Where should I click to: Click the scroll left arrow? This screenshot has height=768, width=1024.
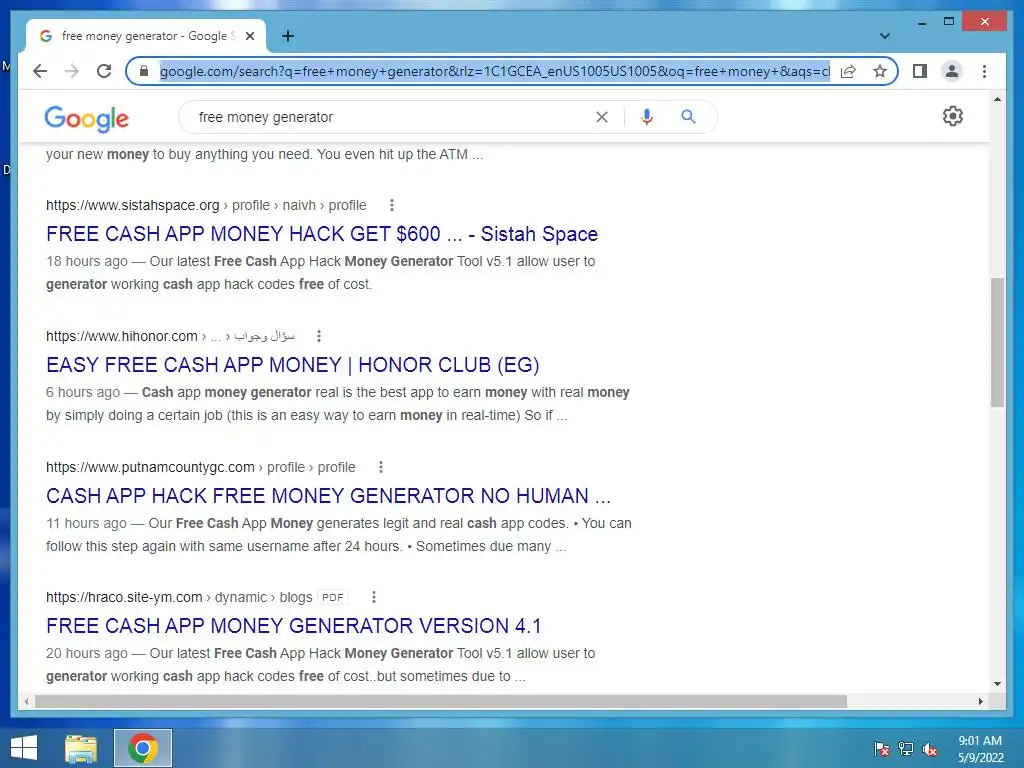pyautogui.click(x=26, y=701)
